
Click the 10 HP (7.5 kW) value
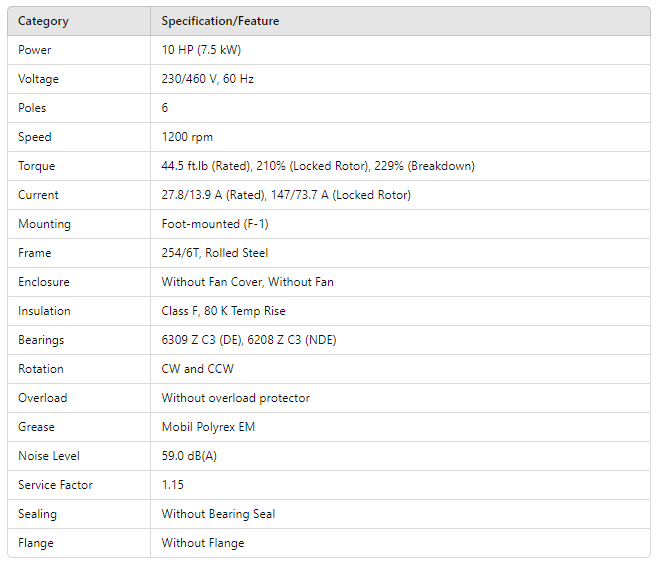point(201,50)
